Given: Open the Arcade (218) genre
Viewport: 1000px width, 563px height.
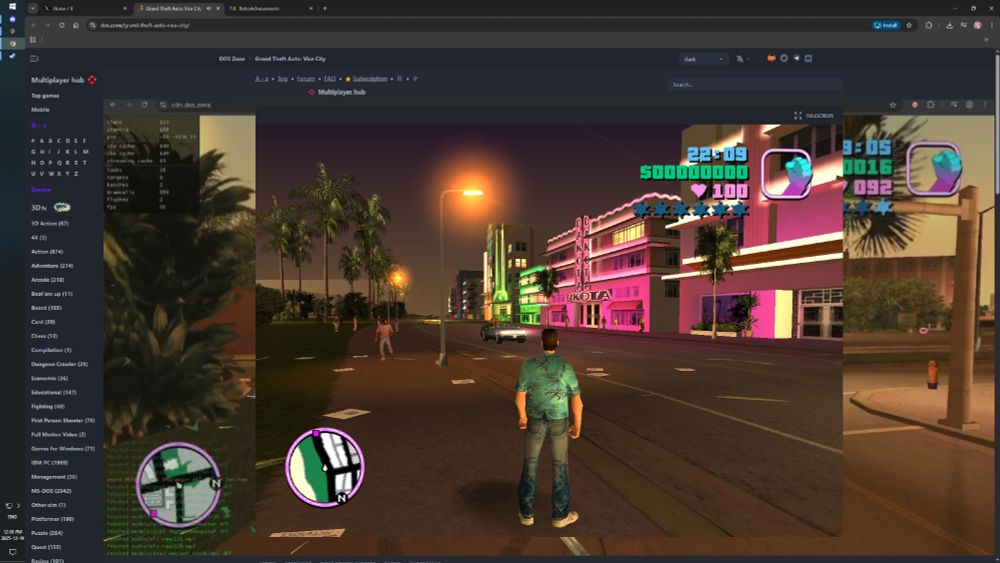Looking at the screenshot, I should [47, 280].
